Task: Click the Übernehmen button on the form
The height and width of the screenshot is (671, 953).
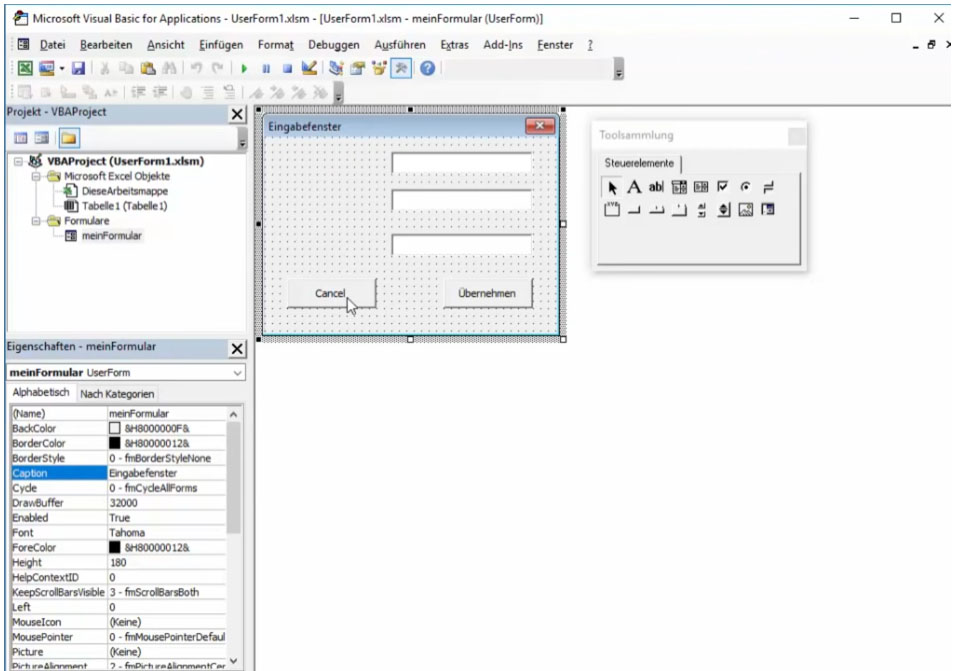Action: pos(487,294)
